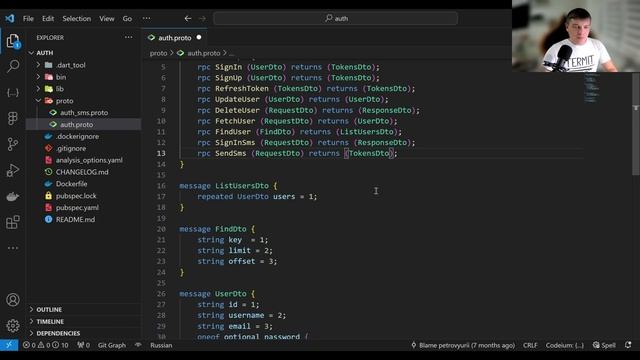Click the message UserDto declaration line
Screen dimensions: 640x360
(217, 293)
